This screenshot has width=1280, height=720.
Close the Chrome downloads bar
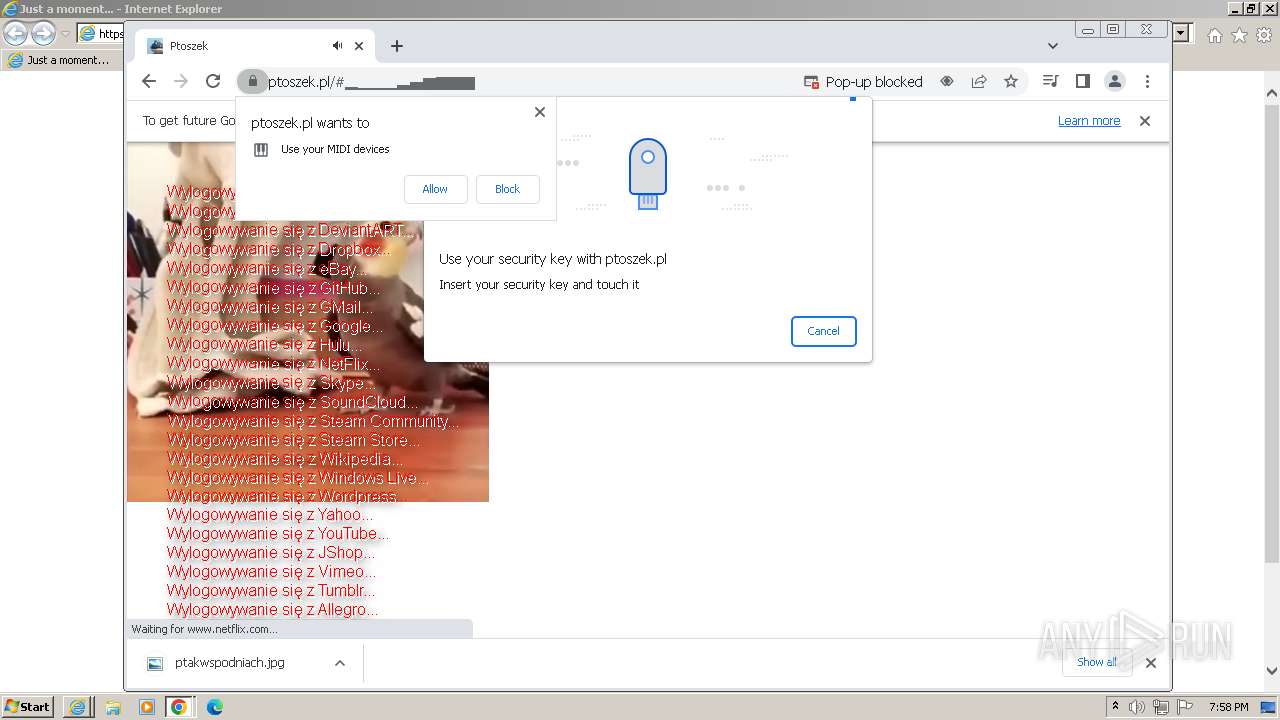pos(1150,662)
